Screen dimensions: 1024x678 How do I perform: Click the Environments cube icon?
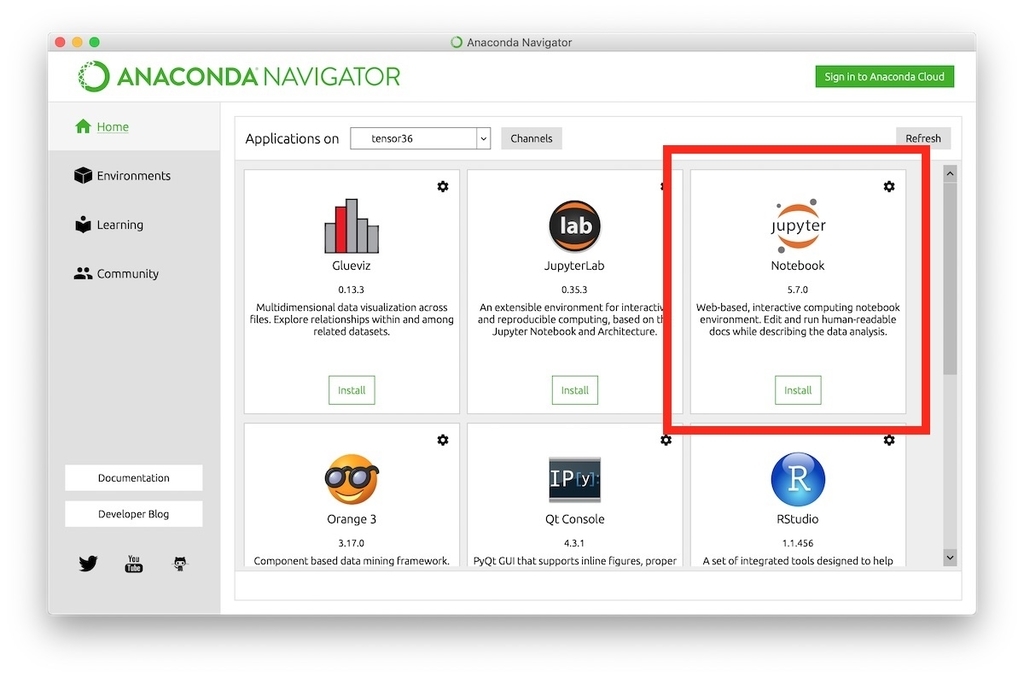[83, 175]
